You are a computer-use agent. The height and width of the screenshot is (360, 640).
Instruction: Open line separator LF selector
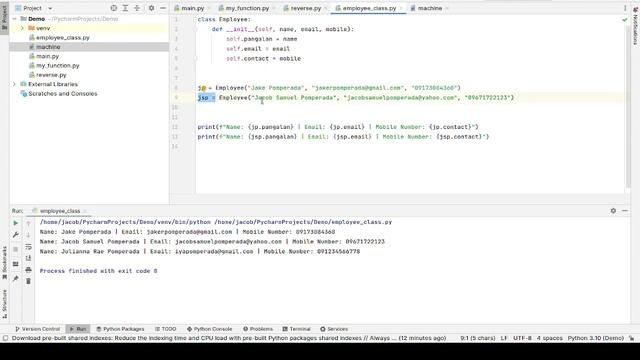(x=504, y=338)
